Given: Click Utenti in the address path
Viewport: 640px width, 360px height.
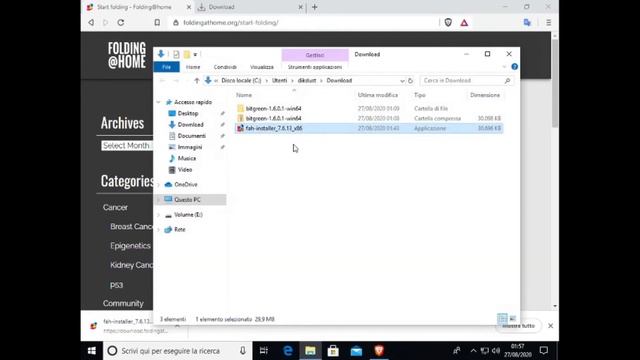Looking at the screenshot, I should click(280, 80).
